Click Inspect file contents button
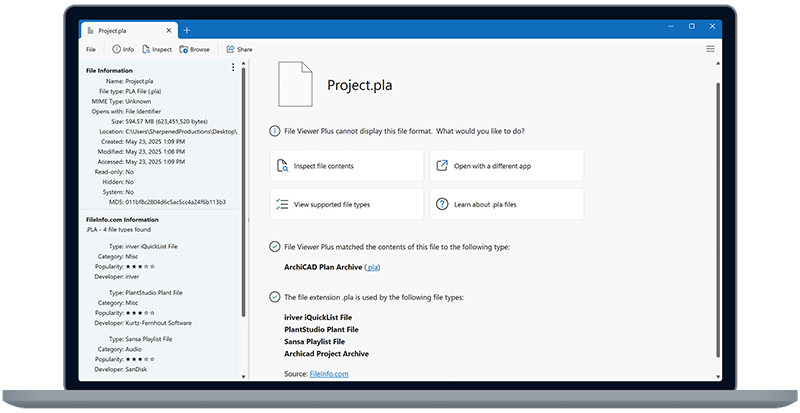The height and width of the screenshot is (413, 800). 347,165
